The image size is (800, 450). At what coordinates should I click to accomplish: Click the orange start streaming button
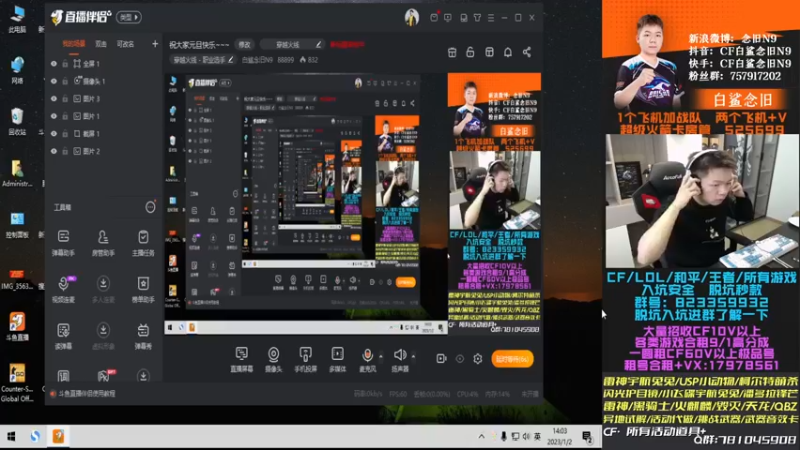(x=512, y=359)
